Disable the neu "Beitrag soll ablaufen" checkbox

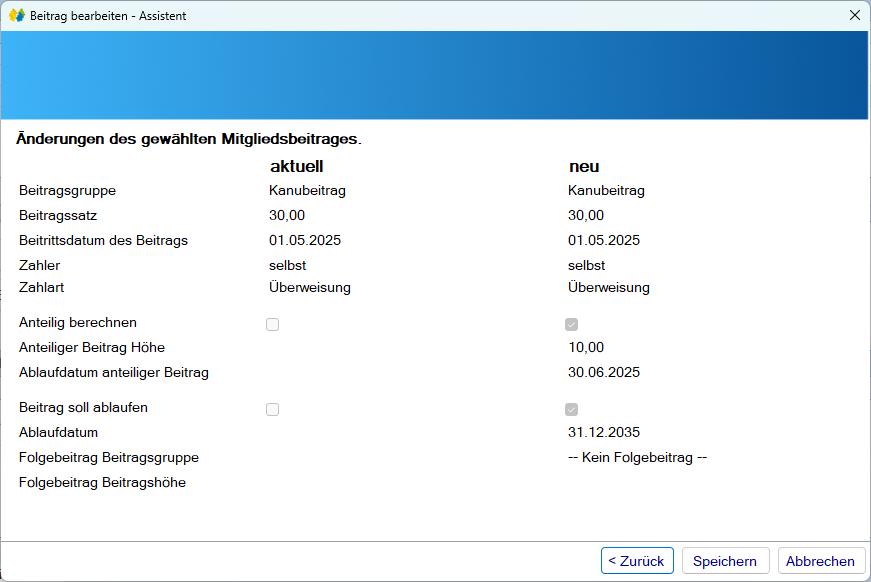click(x=571, y=408)
